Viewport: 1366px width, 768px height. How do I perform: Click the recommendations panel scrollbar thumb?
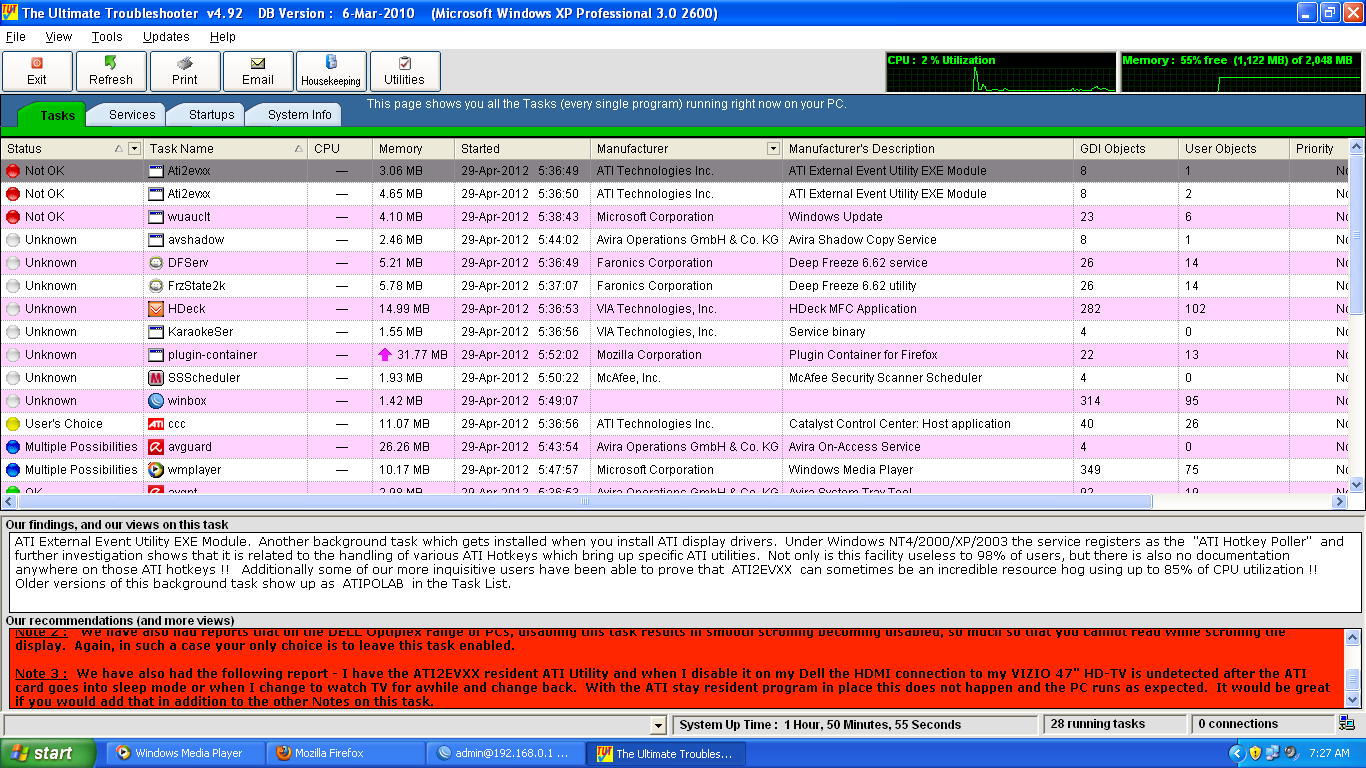coord(1354,679)
